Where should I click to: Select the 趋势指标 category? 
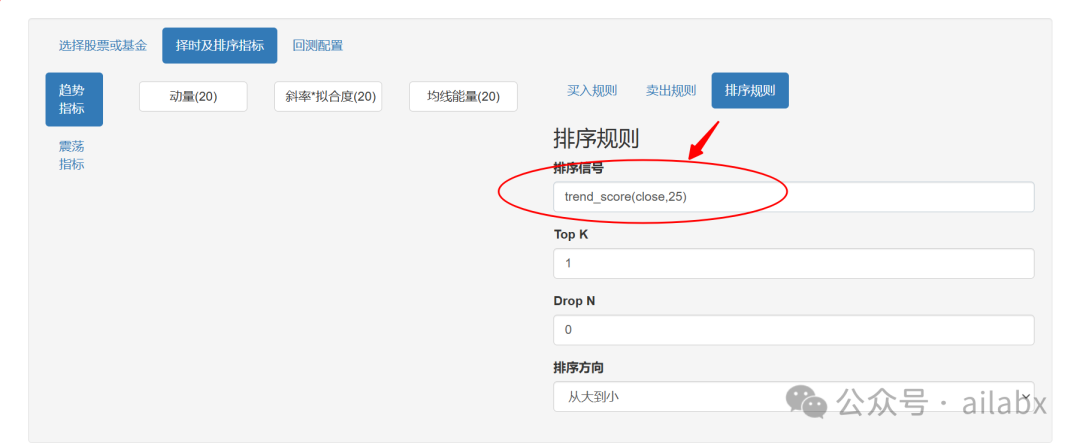click(74, 100)
